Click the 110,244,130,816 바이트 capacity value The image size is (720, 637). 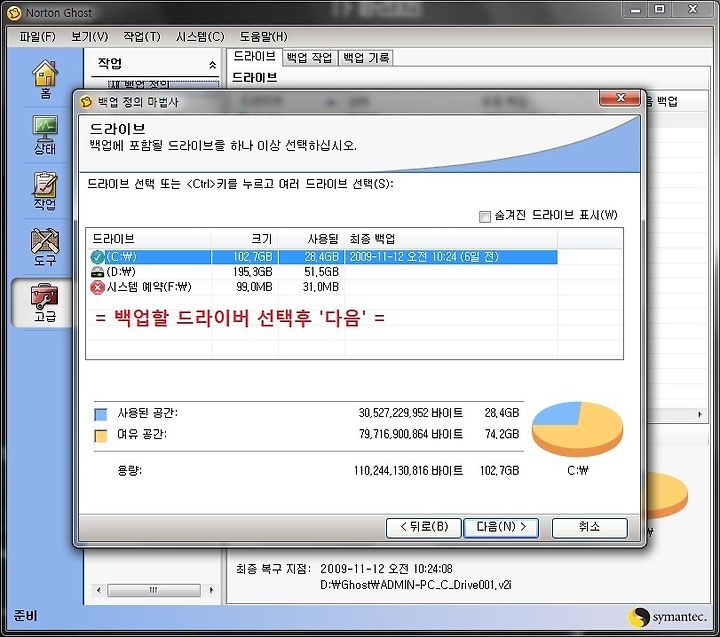click(408, 471)
